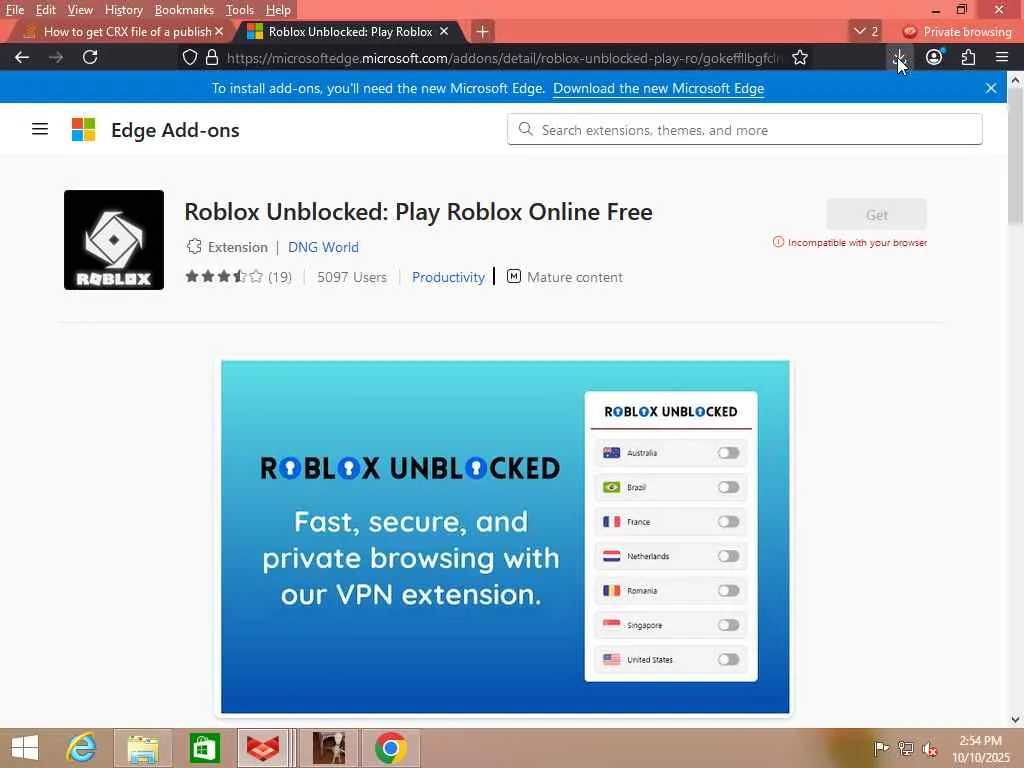Reload the current page
Screen dimensions: 1024x768
pos(90,57)
